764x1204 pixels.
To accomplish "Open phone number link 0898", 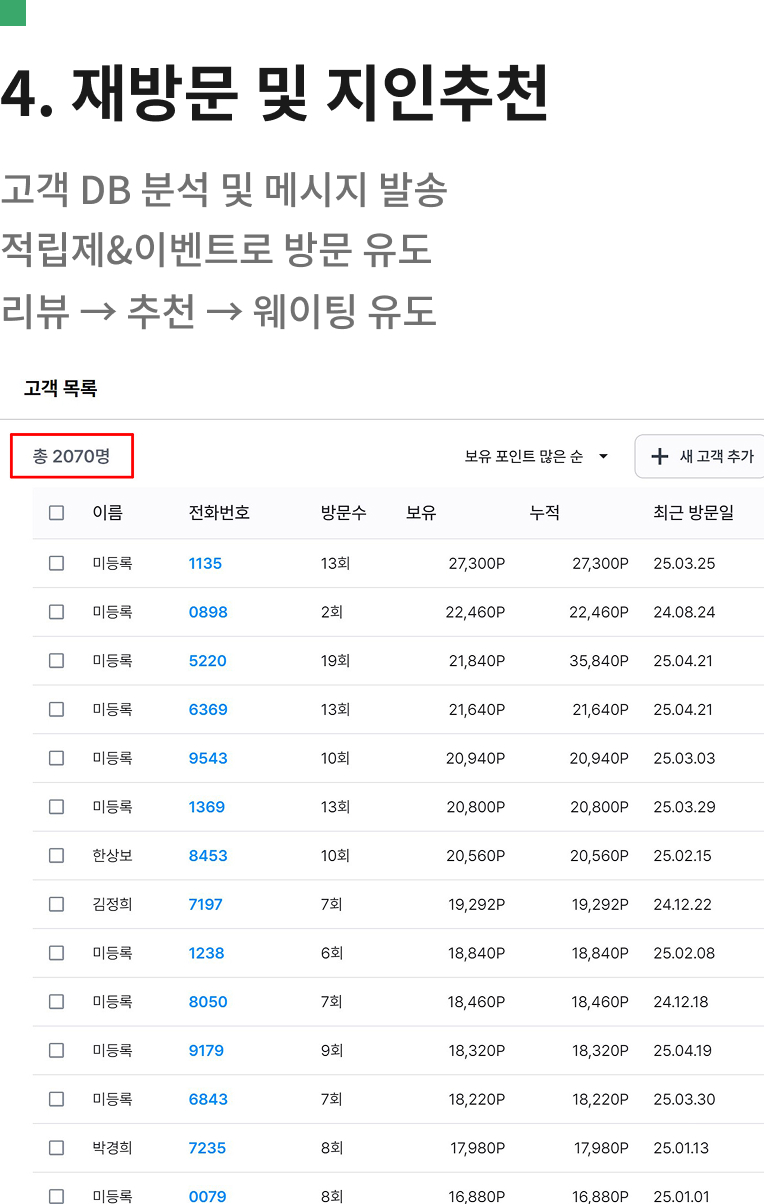I will [208, 612].
